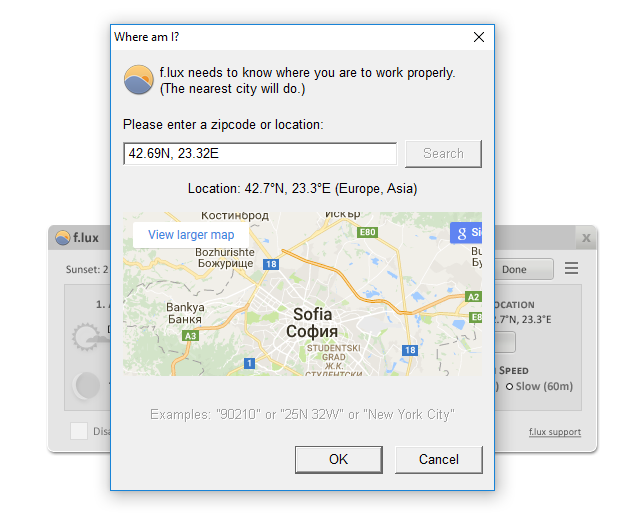Click road marker 1 on the map
Viewport: 632px width, 528px height.
tap(249, 363)
